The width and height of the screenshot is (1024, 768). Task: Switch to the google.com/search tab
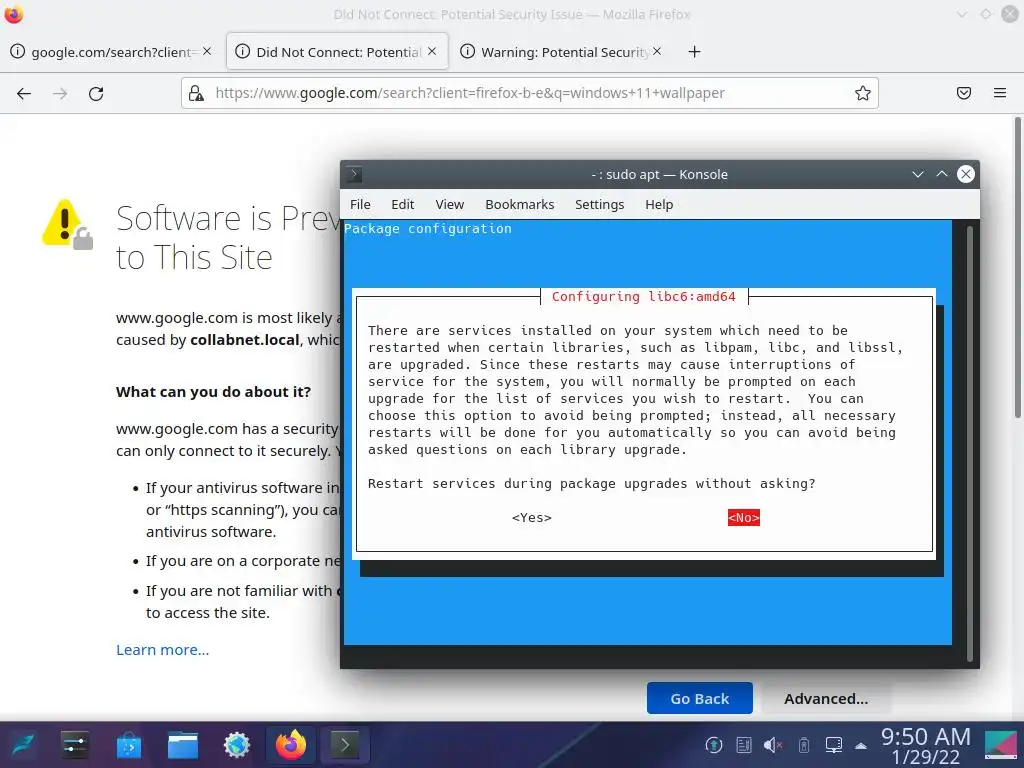click(x=111, y=52)
